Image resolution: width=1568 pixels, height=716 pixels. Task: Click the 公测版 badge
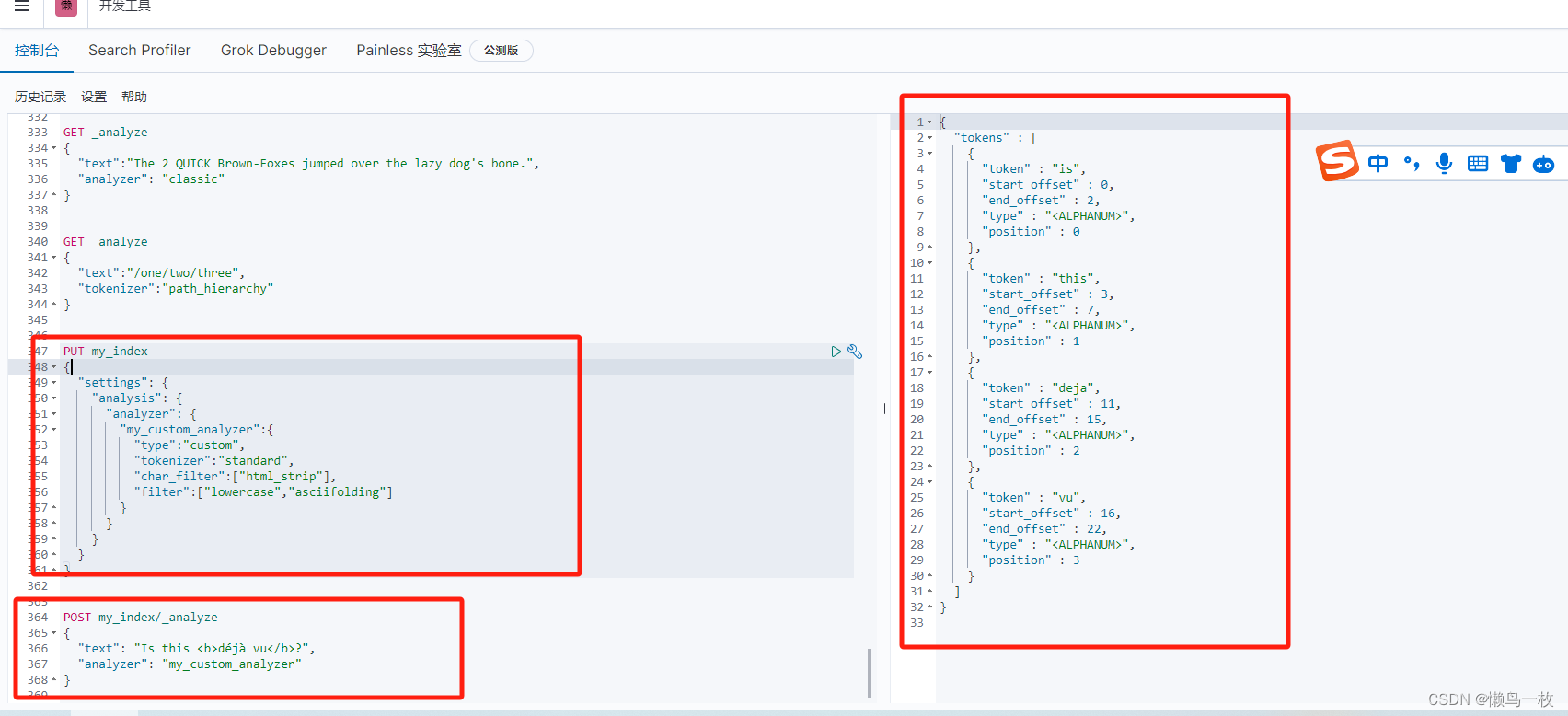pyautogui.click(x=502, y=51)
